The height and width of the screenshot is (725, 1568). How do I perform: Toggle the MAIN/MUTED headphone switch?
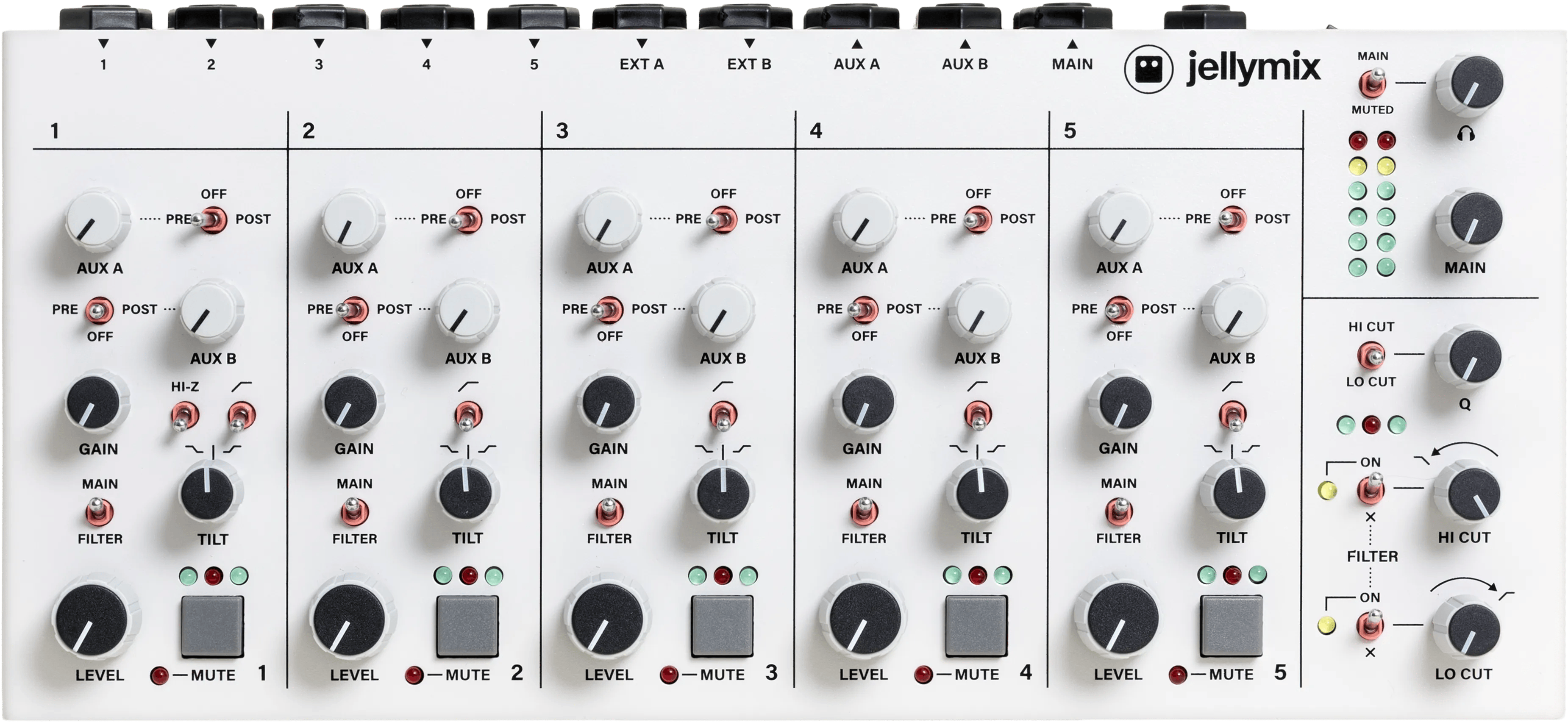(x=1372, y=82)
